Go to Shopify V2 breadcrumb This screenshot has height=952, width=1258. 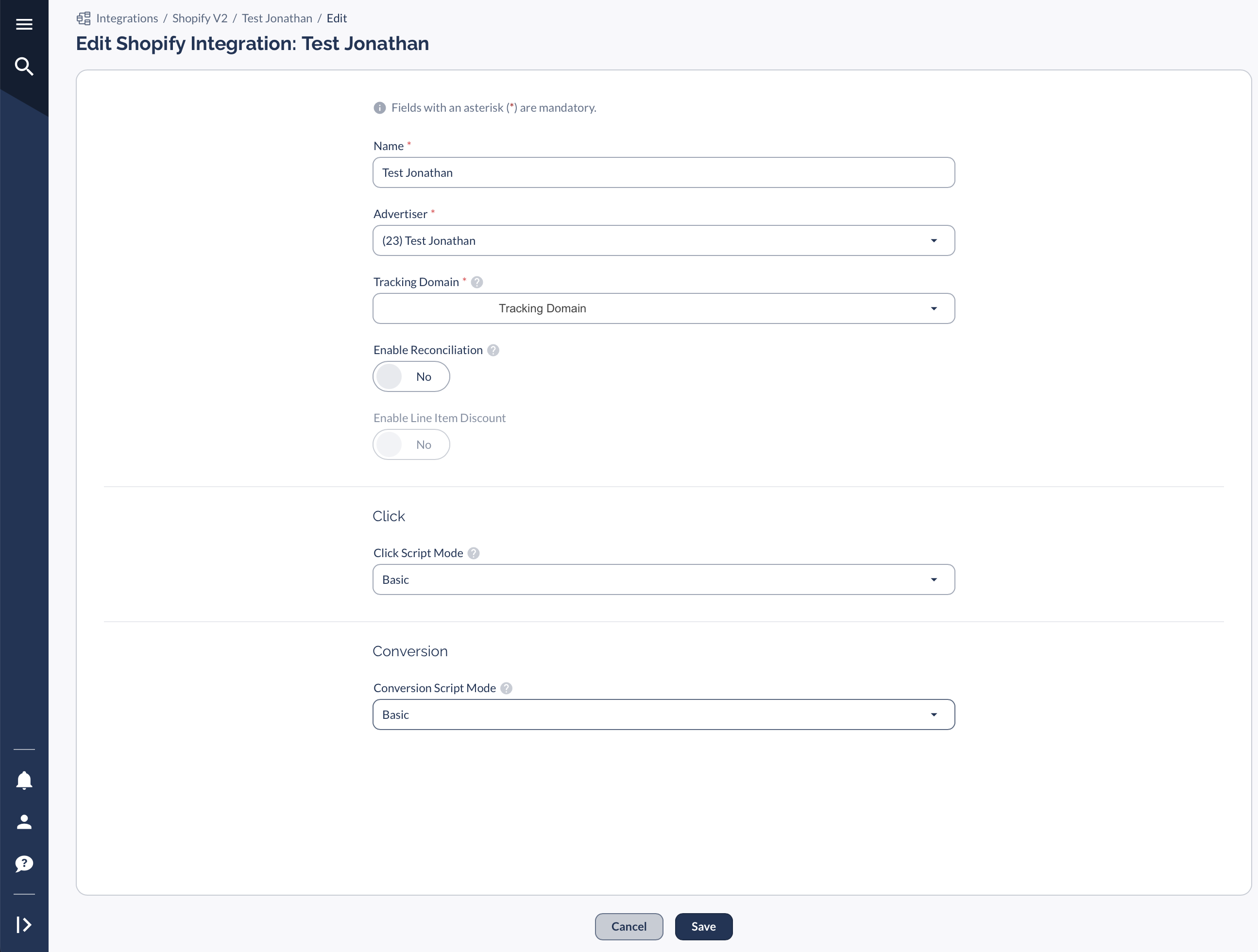(200, 18)
